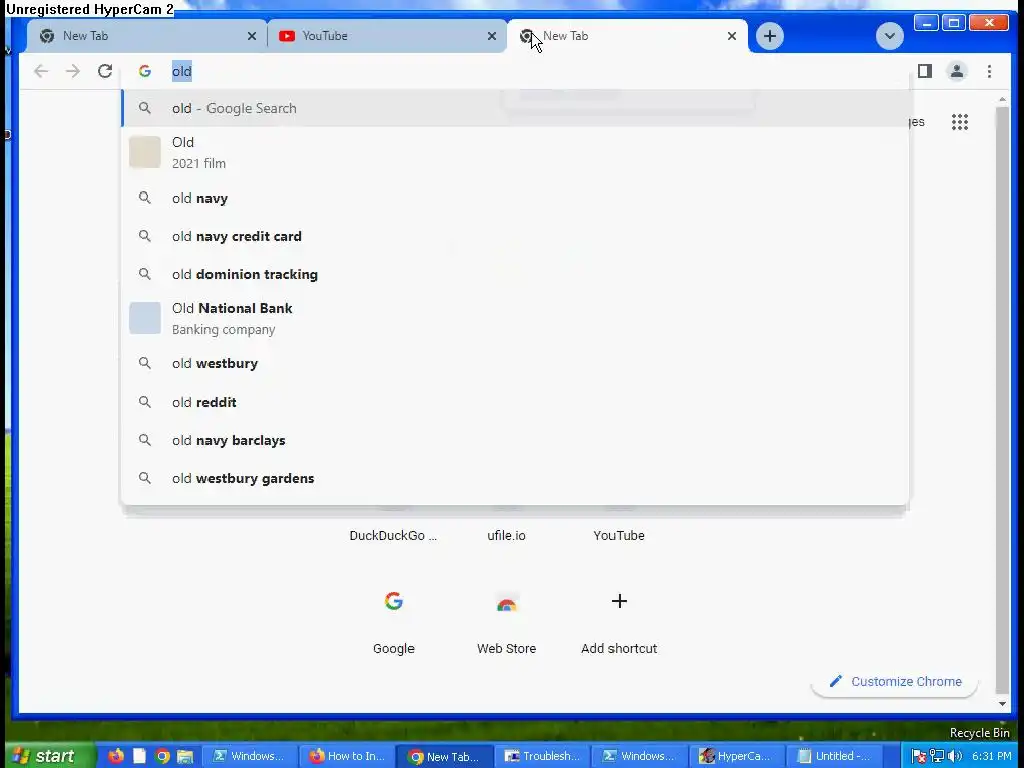Screen dimensions: 1024x768
Task: Toggle the side panel icon
Action: pyautogui.click(x=925, y=71)
